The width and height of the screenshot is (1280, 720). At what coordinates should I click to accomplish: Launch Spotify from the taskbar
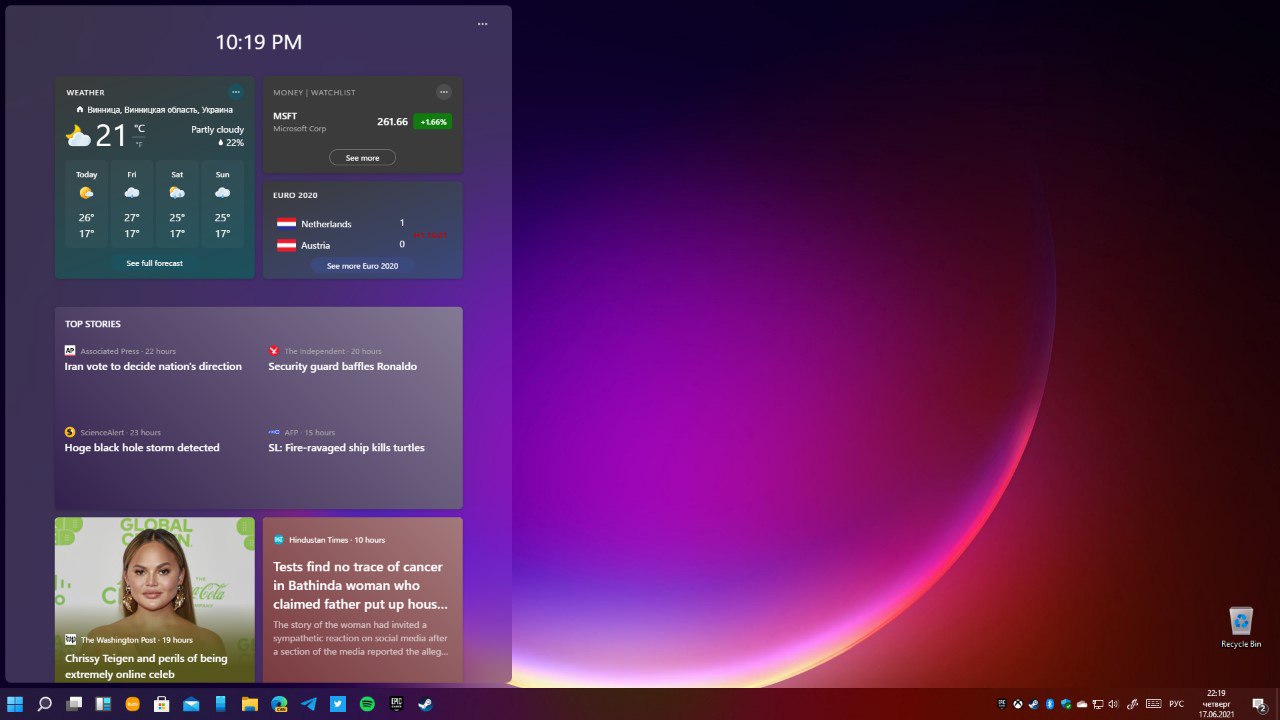point(367,704)
